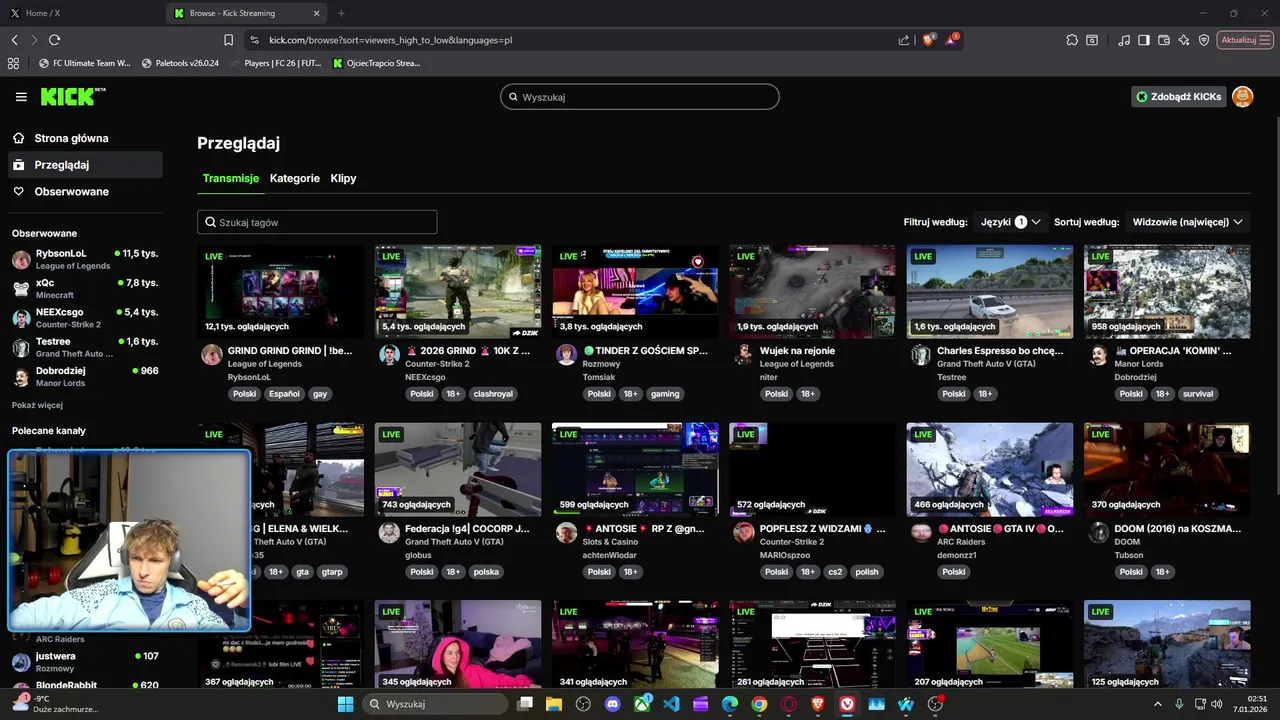
Task: Open the Brave Shields lion icon
Action: (x=929, y=40)
